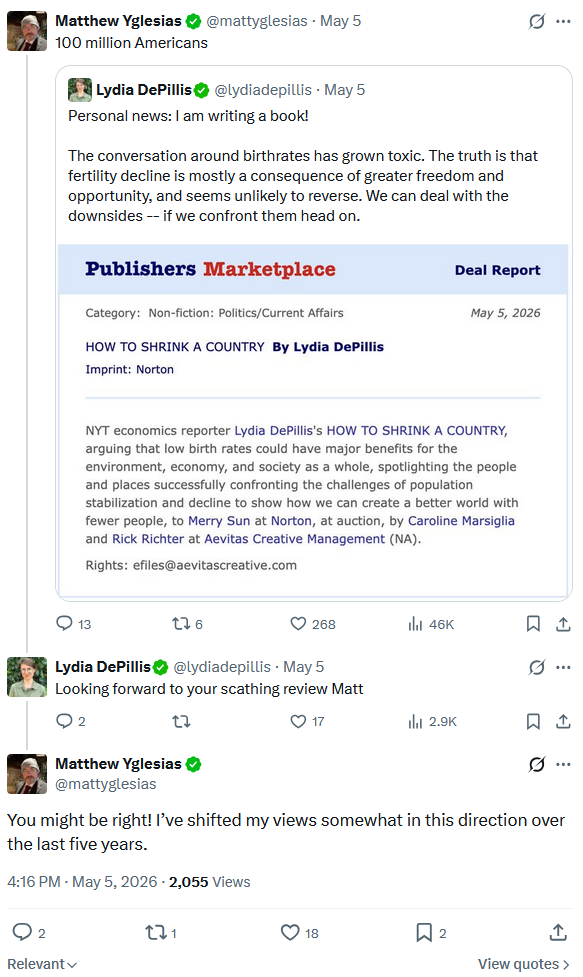
Task: Open more options on Lydia's reply
Action: 564,667
